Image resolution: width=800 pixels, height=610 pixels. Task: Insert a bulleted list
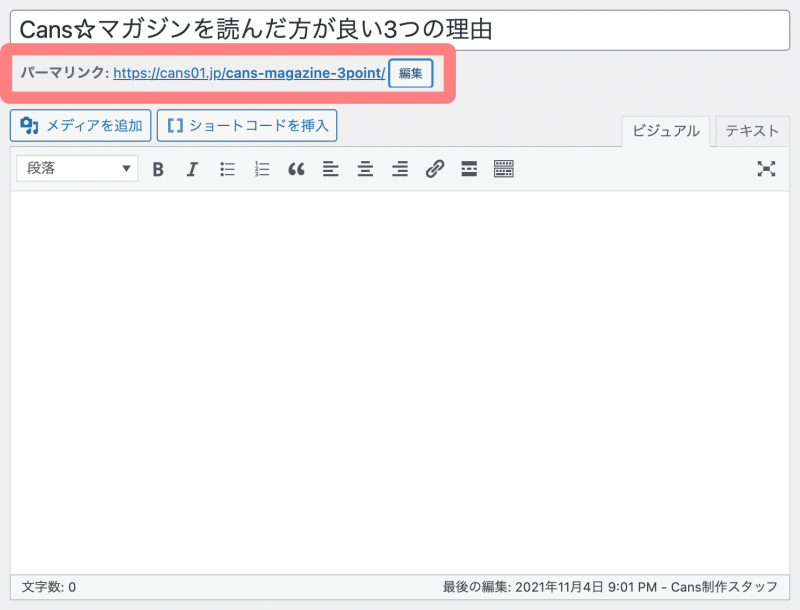click(227, 169)
